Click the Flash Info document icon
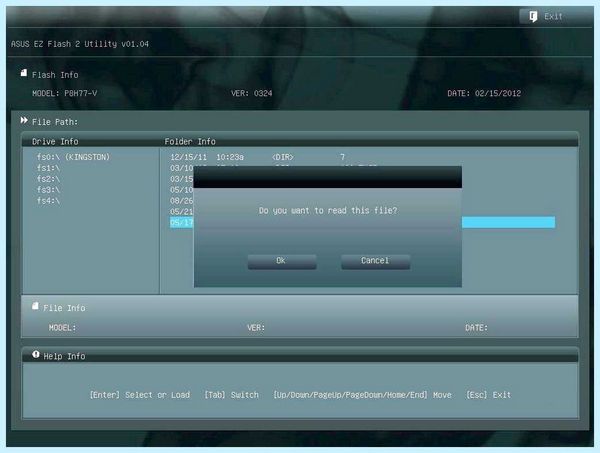 [24, 73]
